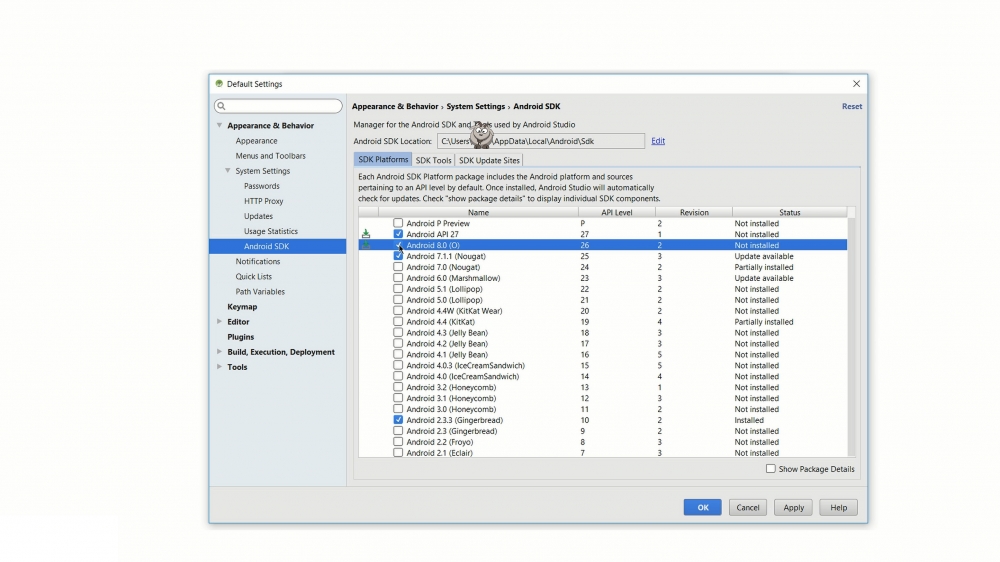Select HTTP Proxy in settings tree

pyautogui.click(x=263, y=201)
